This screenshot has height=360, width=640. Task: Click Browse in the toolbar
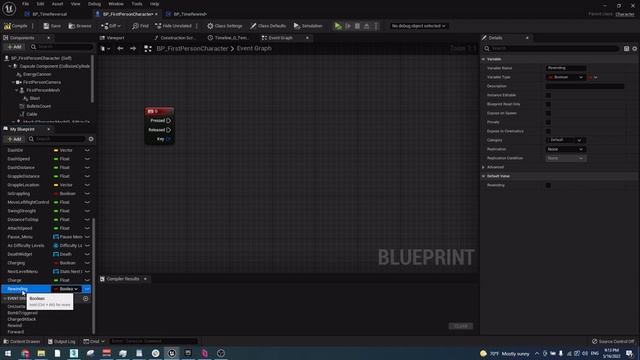pos(80,26)
